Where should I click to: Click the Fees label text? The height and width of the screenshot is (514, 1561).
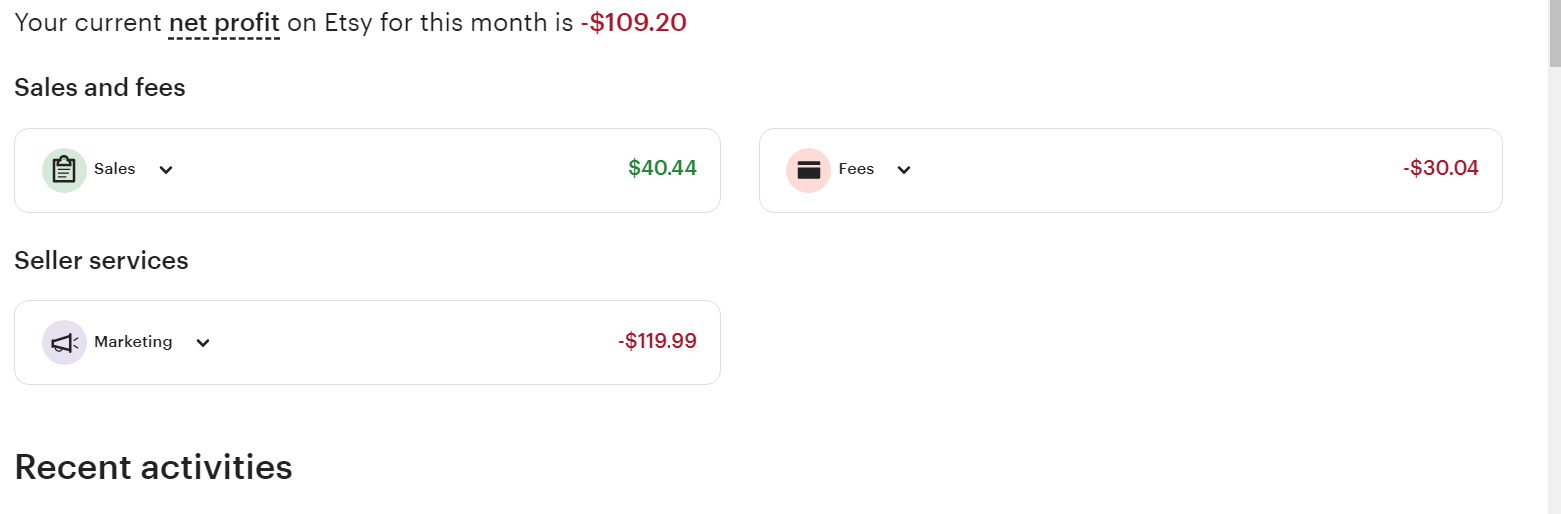pos(856,169)
